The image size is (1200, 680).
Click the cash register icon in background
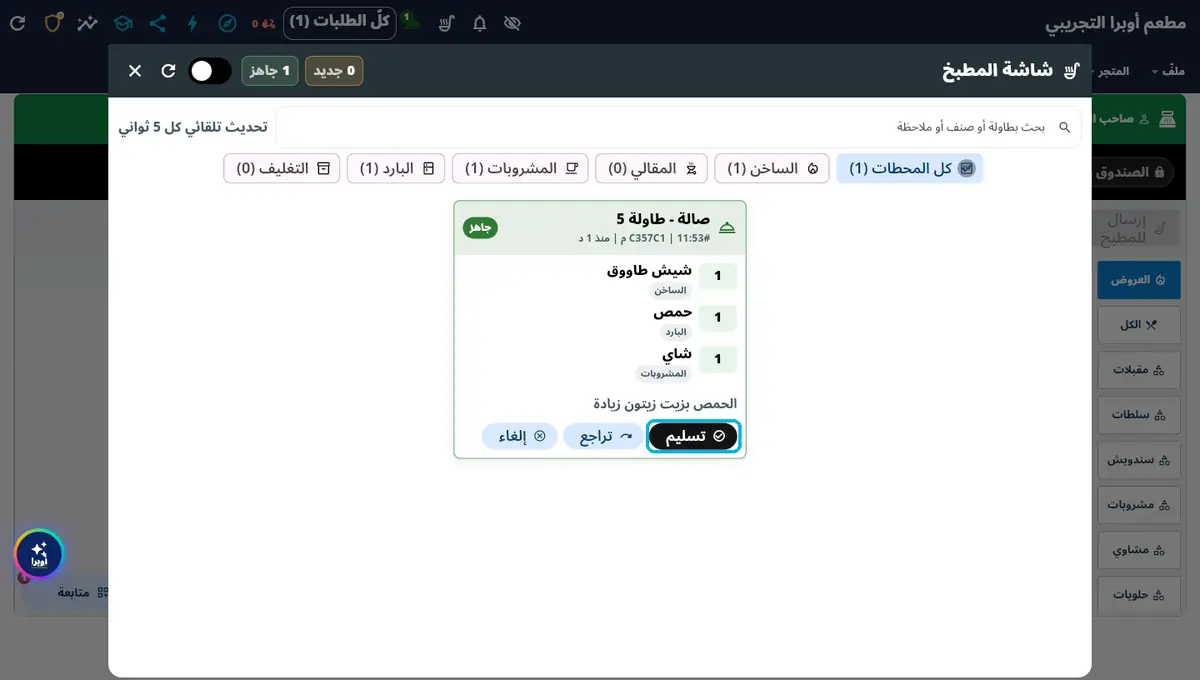pyautogui.click(x=1167, y=119)
